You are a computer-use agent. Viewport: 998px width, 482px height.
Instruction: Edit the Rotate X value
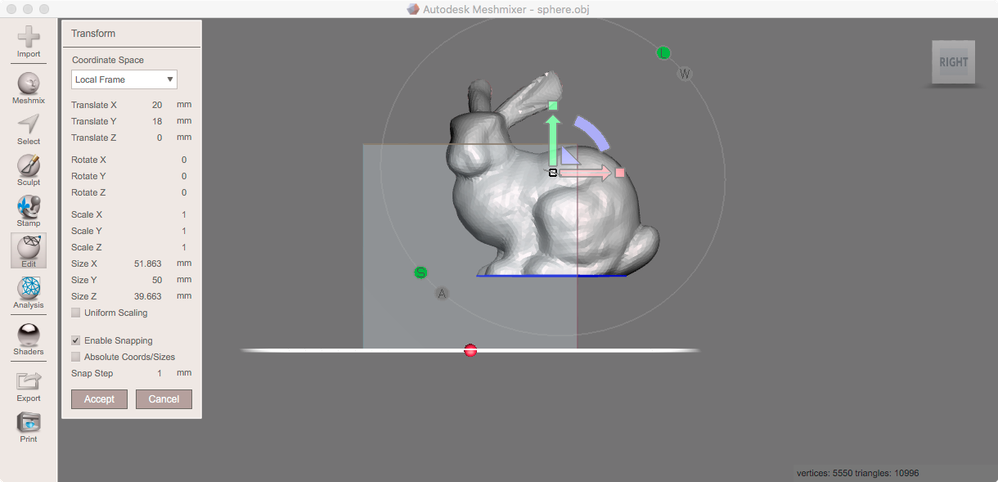pos(184,160)
